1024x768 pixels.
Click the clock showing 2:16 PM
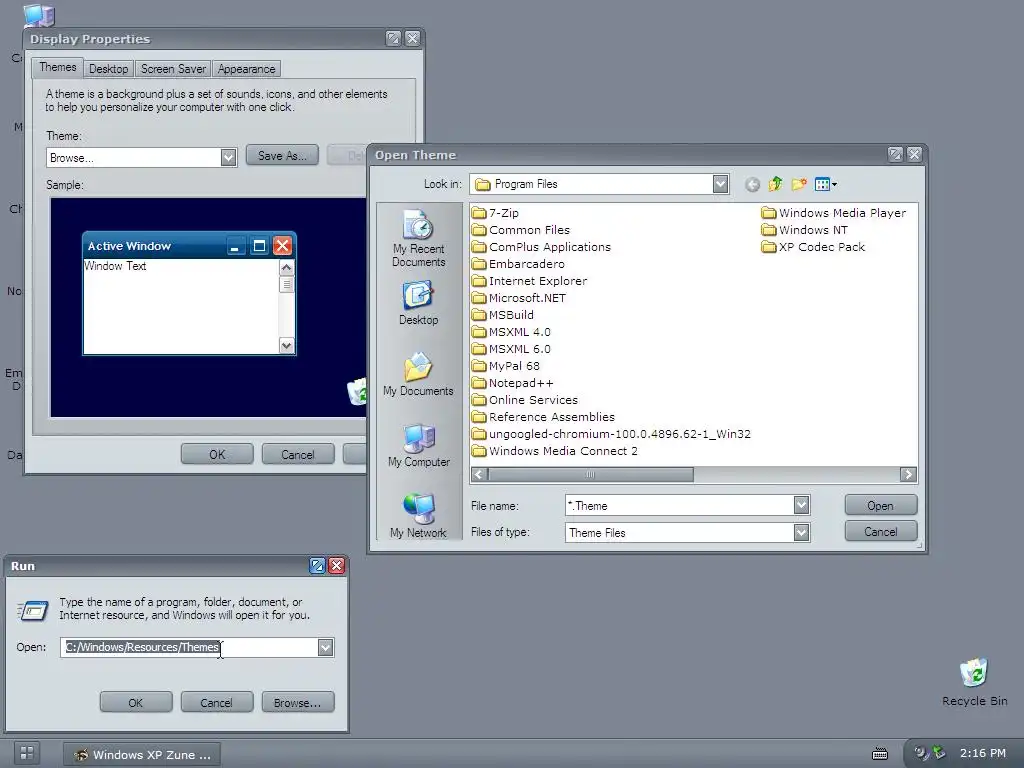(x=982, y=753)
